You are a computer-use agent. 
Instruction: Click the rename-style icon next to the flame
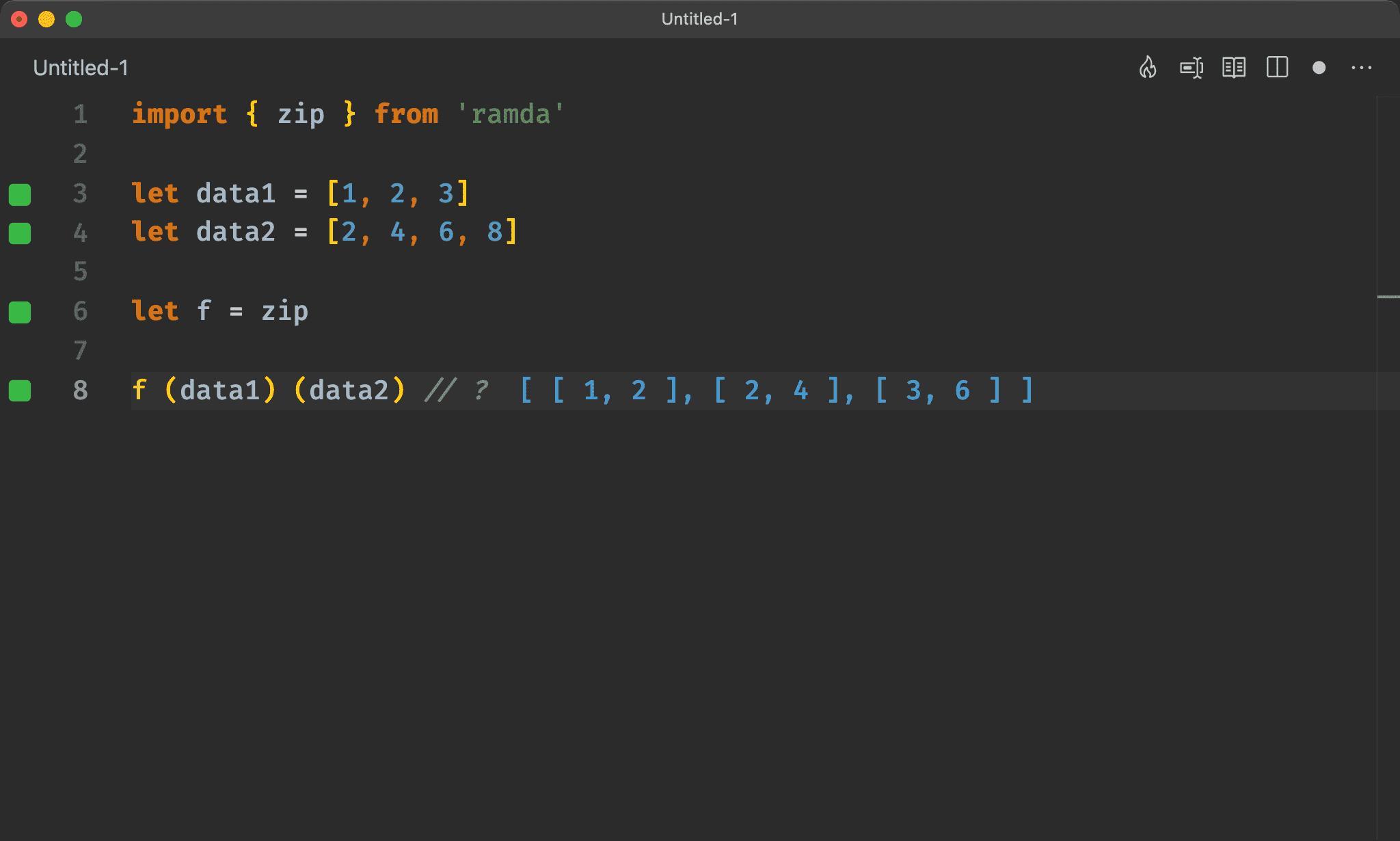point(1192,68)
